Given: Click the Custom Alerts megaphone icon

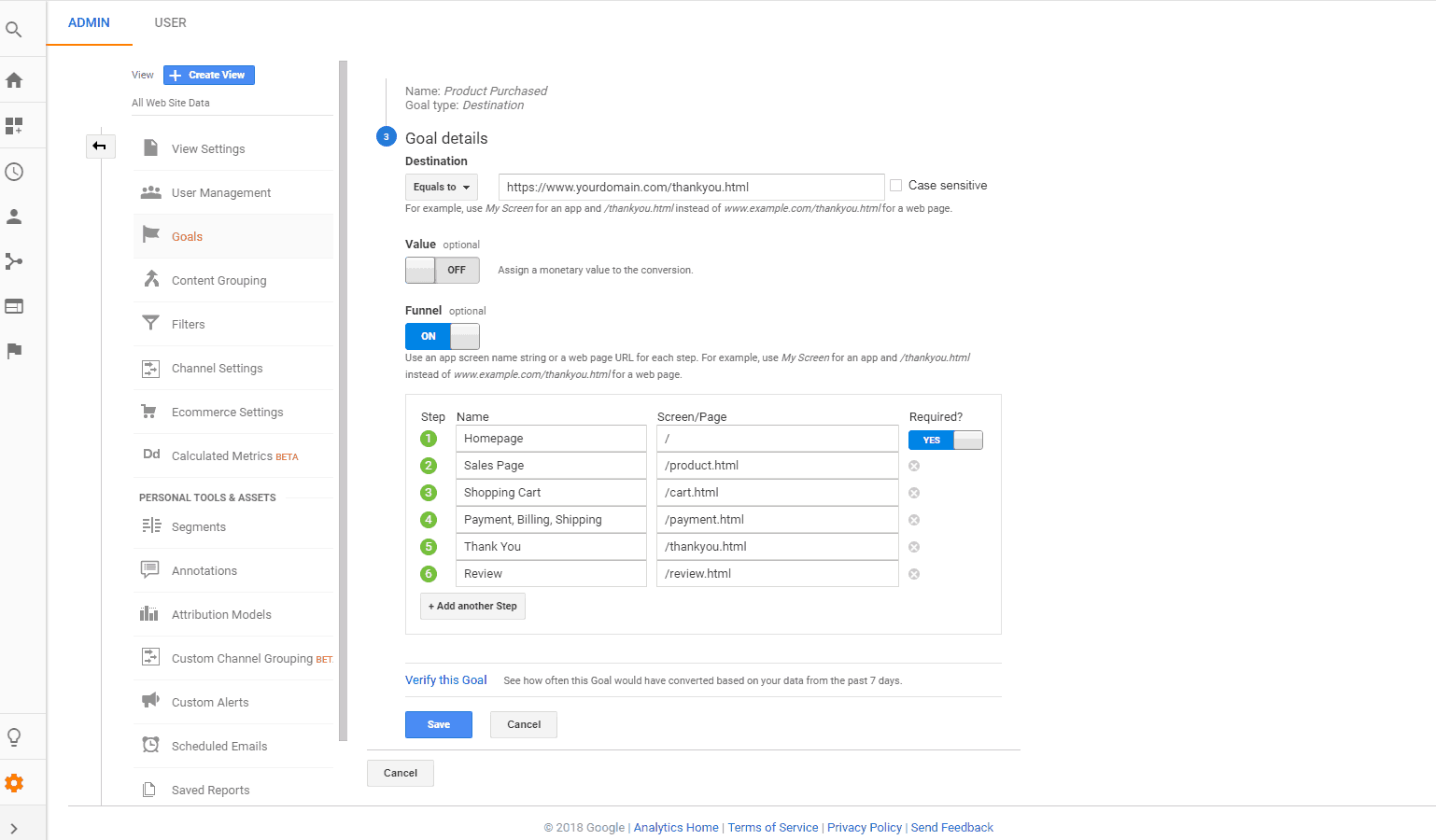Looking at the screenshot, I should pos(150,700).
